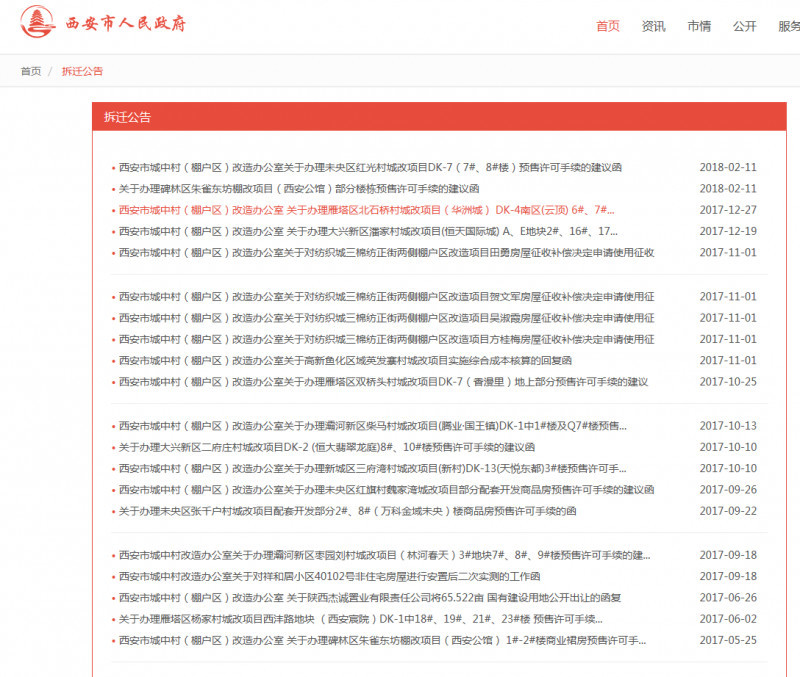Open the 公开 (Disclosure) navigation menu
The height and width of the screenshot is (677, 800).
744,26
